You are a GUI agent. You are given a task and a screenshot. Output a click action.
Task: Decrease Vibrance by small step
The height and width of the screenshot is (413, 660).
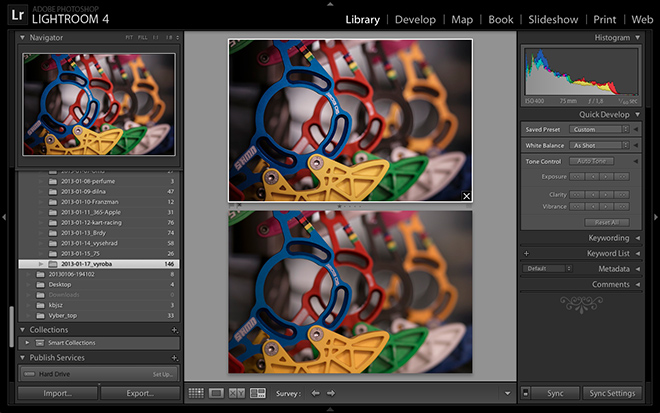point(592,207)
